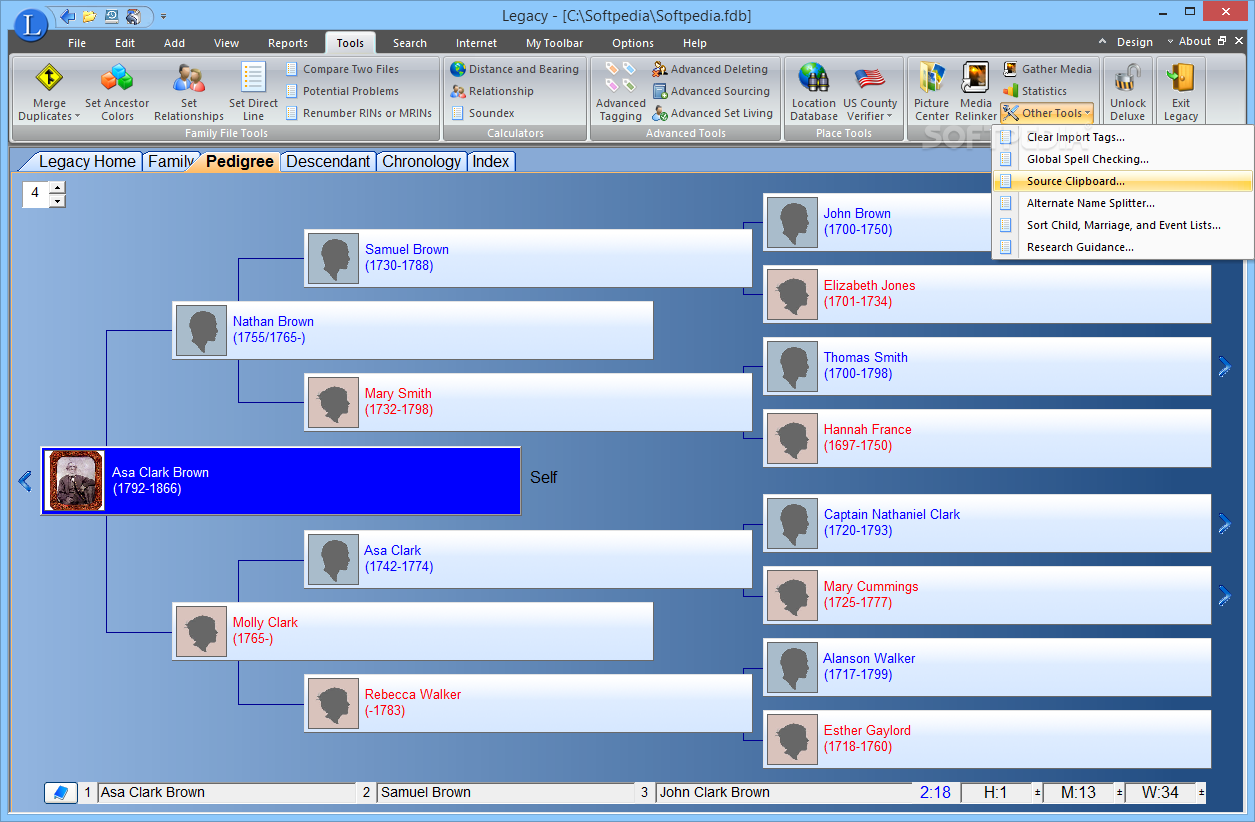
Task: Click the Samuel Brown status bar field
Action: [506, 792]
